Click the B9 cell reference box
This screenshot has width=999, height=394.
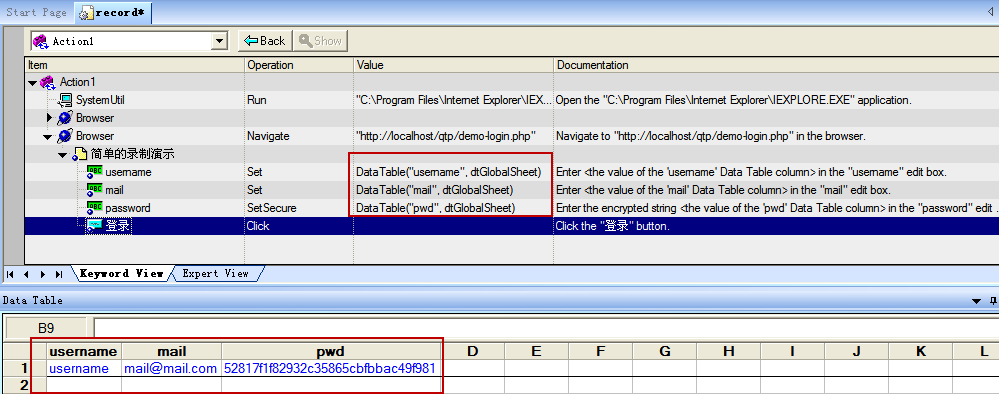(x=46, y=328)
